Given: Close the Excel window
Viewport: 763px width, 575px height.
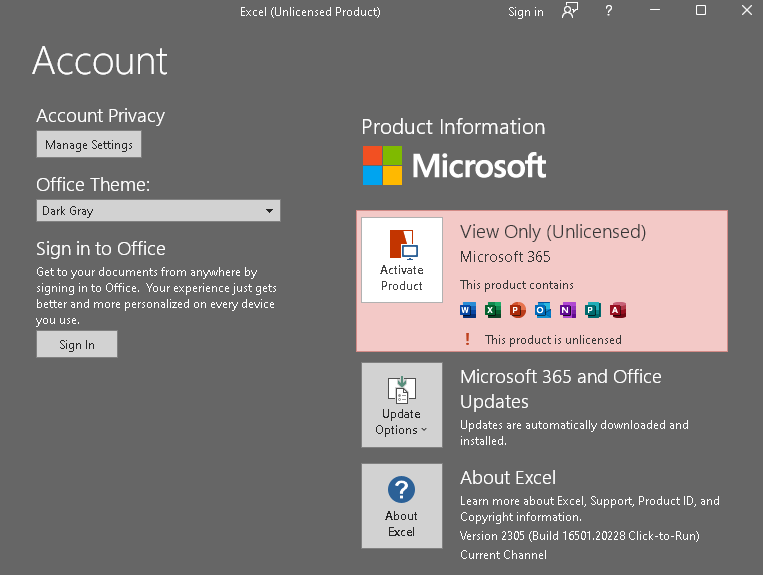Looking at the screenshot, I should (x=747, y=10).
